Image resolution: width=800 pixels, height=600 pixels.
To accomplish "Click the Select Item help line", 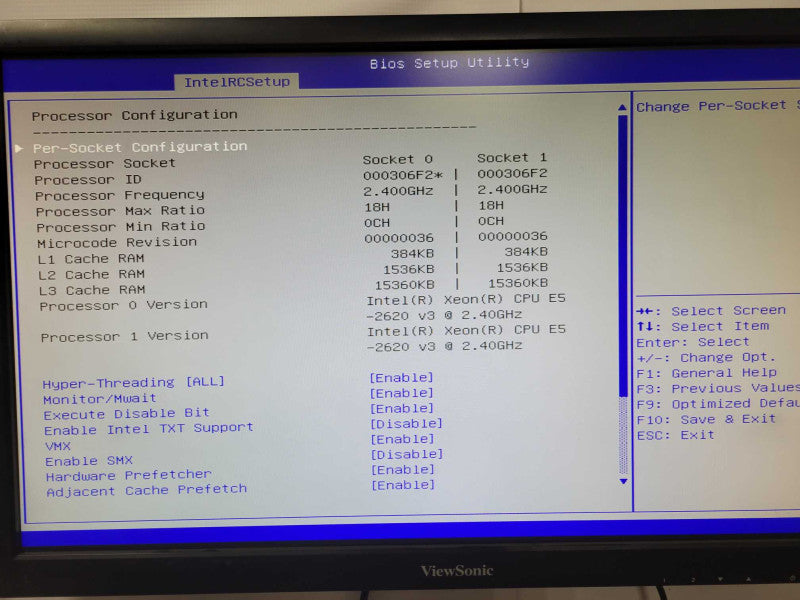I will tap(703, 326).
